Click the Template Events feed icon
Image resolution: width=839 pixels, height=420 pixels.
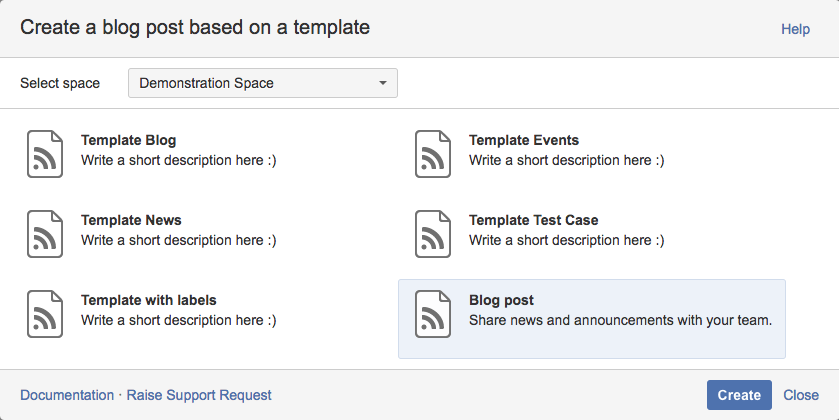point(433,152)
